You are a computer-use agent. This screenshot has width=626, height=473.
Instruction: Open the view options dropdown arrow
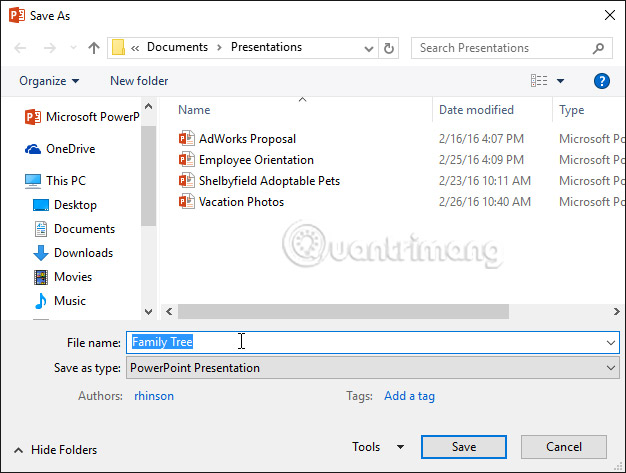[x=561, y=81]
